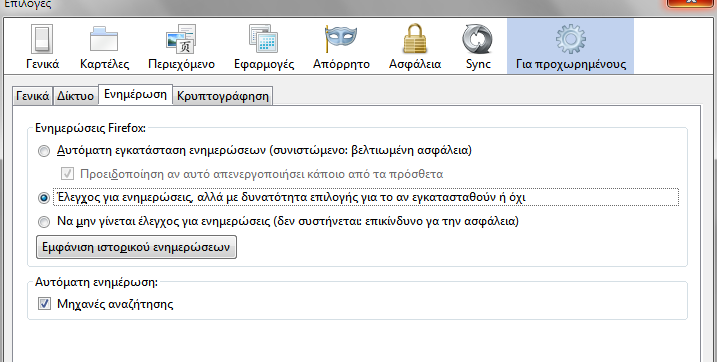This screenshot has height=362, width=717.
Task: Open the Εφαρμογές applications pane
Action: tap(264, 46)
